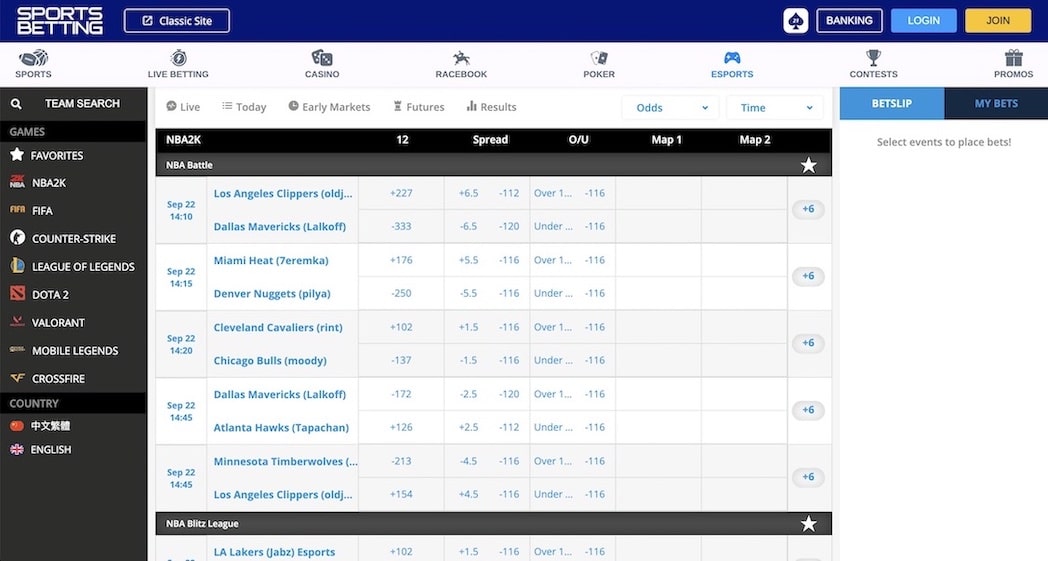Select Counter-Strike in sidebar

pyautogui.click(x=74, y=239)
